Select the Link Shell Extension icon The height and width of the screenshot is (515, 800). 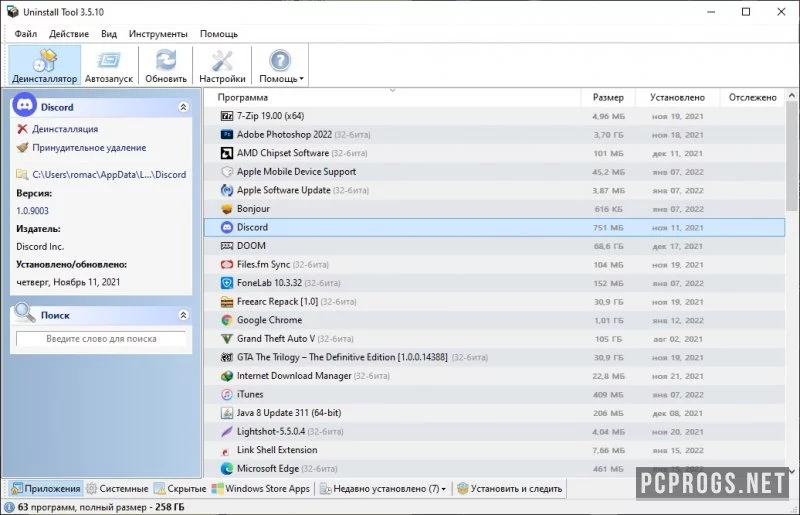coord(227,450)
